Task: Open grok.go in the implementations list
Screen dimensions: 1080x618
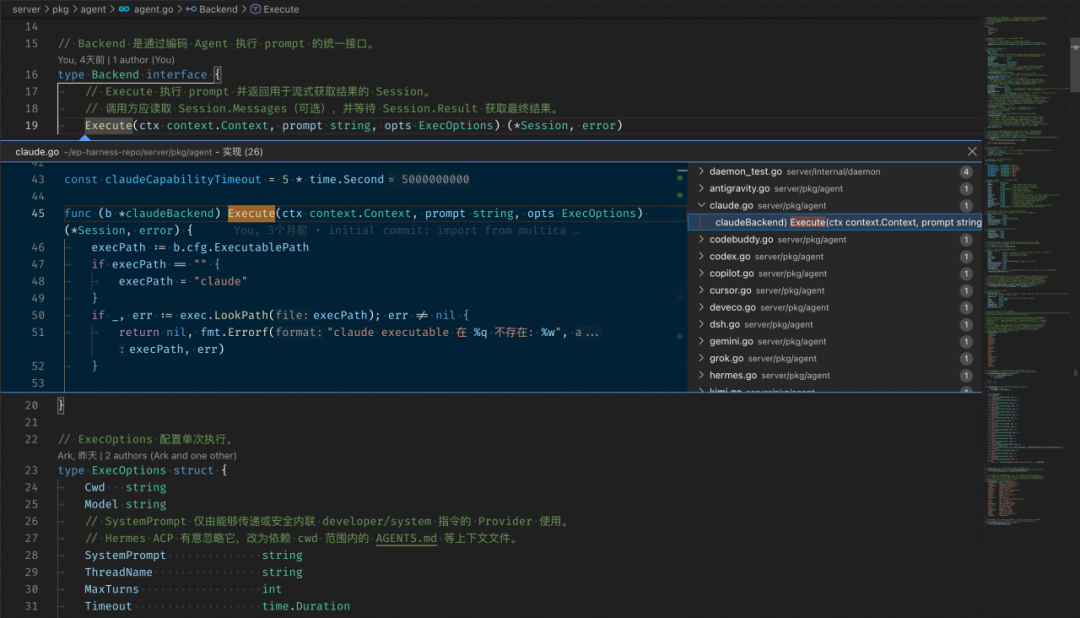Action: click(x=835, y=358)
